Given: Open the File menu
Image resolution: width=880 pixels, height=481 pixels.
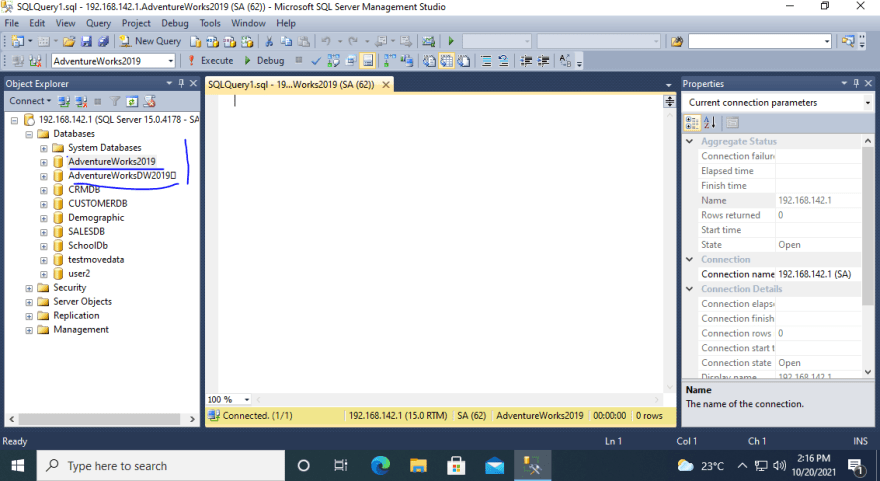Looking at the screenshot, I should tap(12, 23).
